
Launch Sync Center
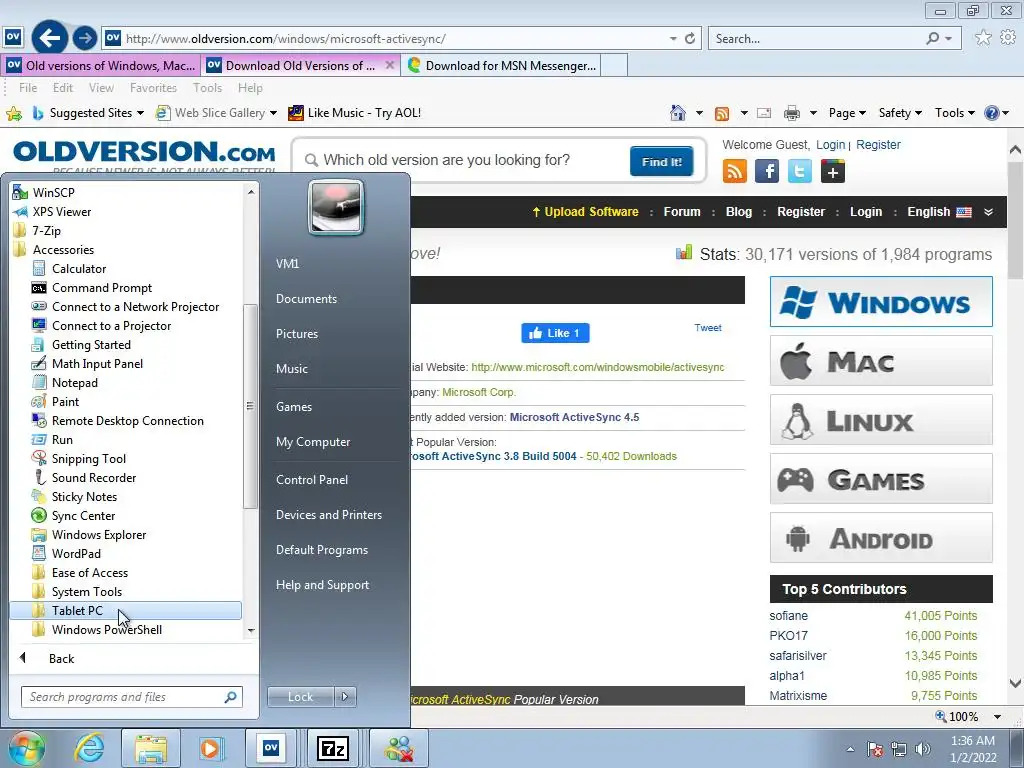tap(83, 515)
